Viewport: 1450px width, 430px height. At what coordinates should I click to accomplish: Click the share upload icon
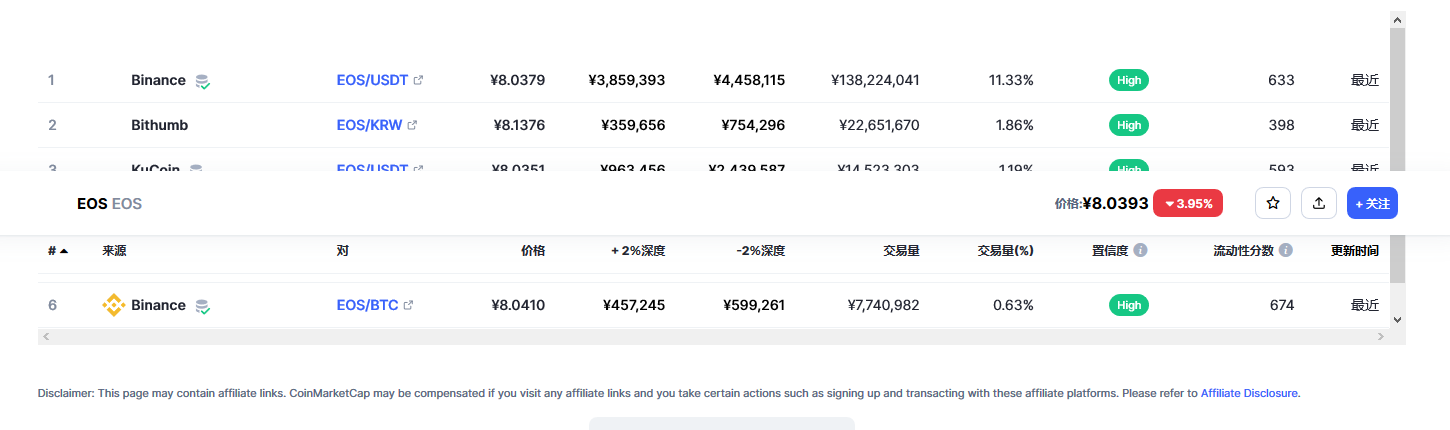[1319, 203]
